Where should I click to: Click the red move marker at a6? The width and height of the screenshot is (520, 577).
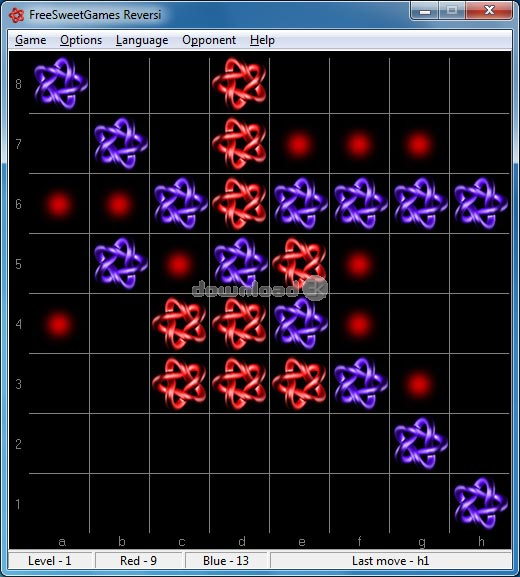click(59, 204)
